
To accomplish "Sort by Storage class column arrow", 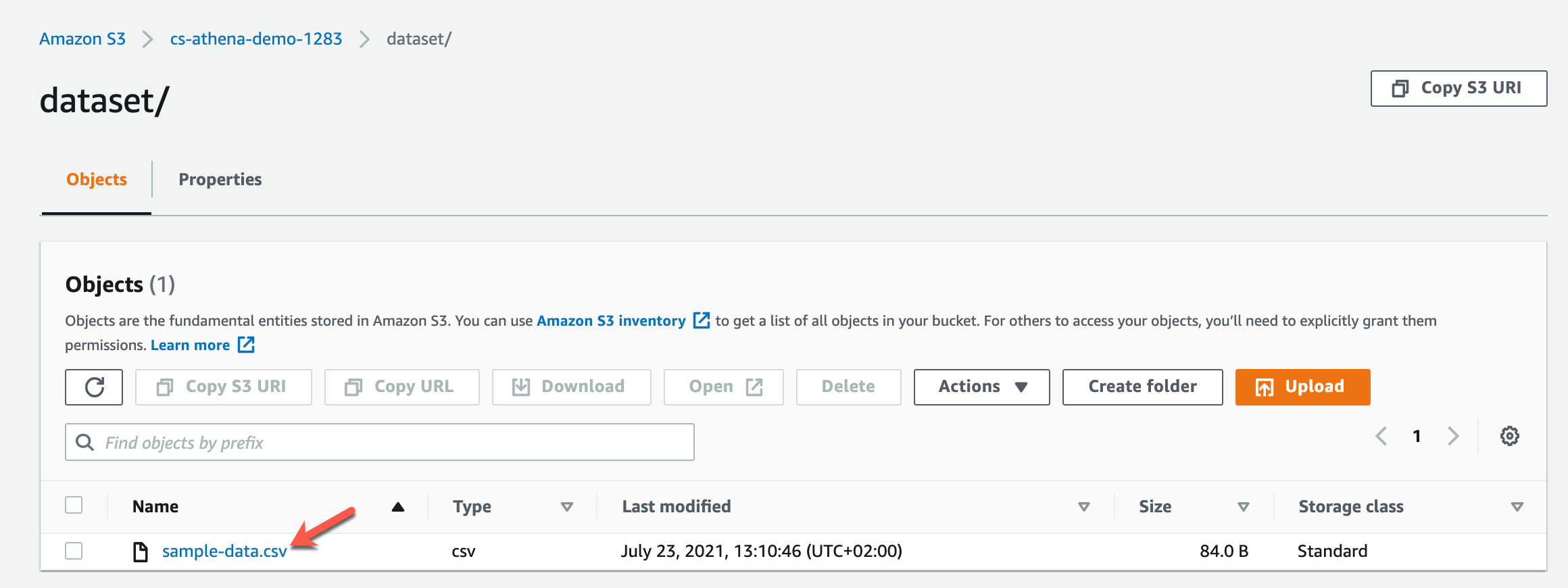I will click(x=1517, y=507).
